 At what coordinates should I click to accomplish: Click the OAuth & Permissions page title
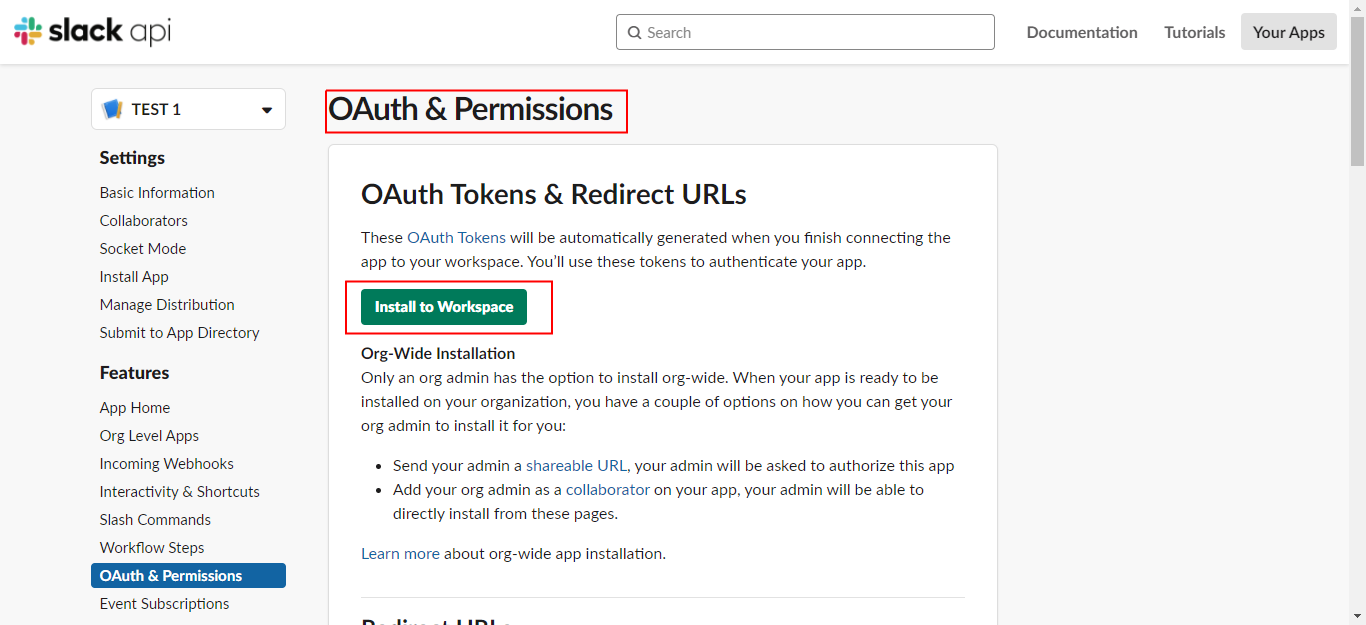pyautogui.click(x=471, y=109)
